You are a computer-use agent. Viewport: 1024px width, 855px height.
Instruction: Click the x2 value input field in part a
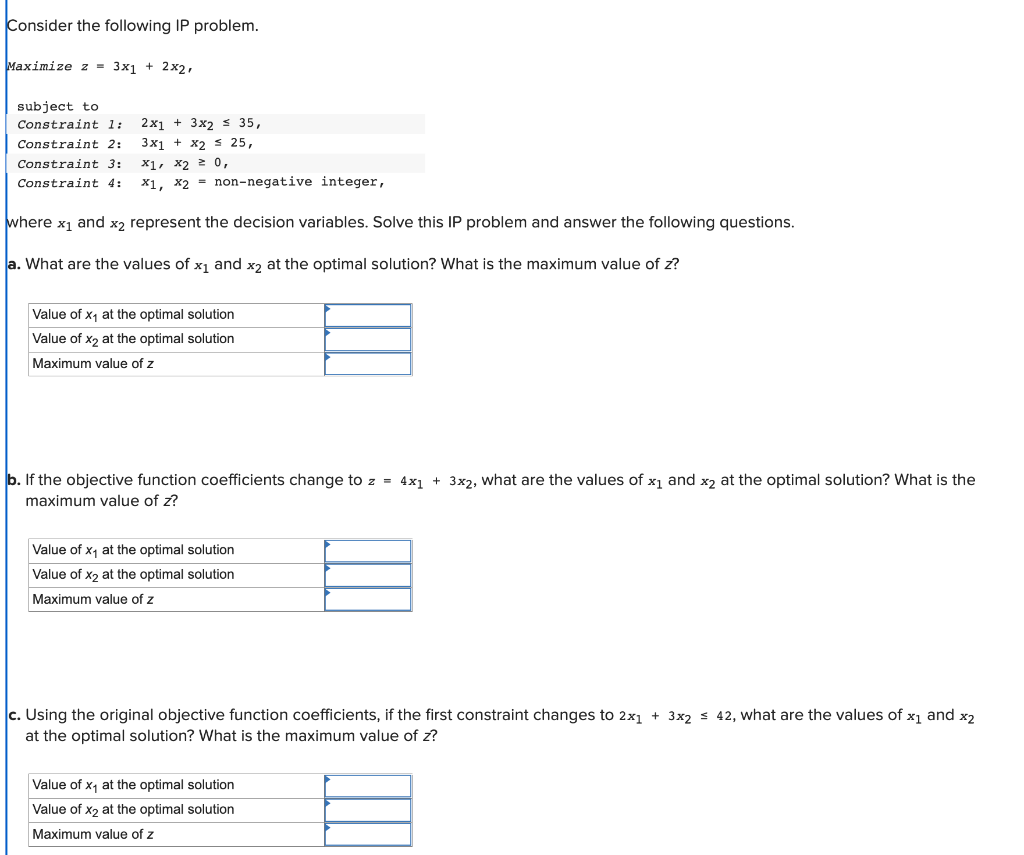tap(368, 339)
